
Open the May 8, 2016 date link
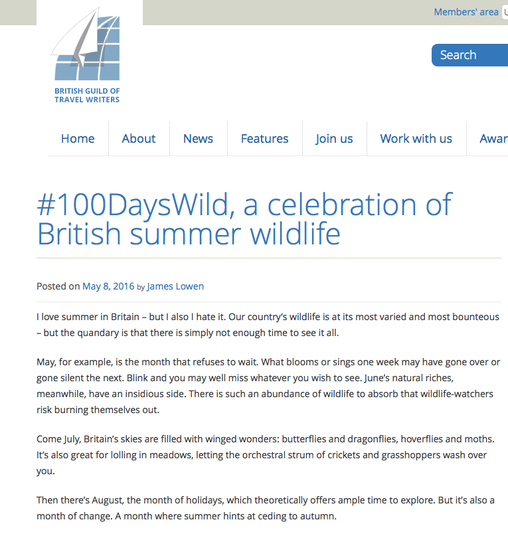pos(108,286)
